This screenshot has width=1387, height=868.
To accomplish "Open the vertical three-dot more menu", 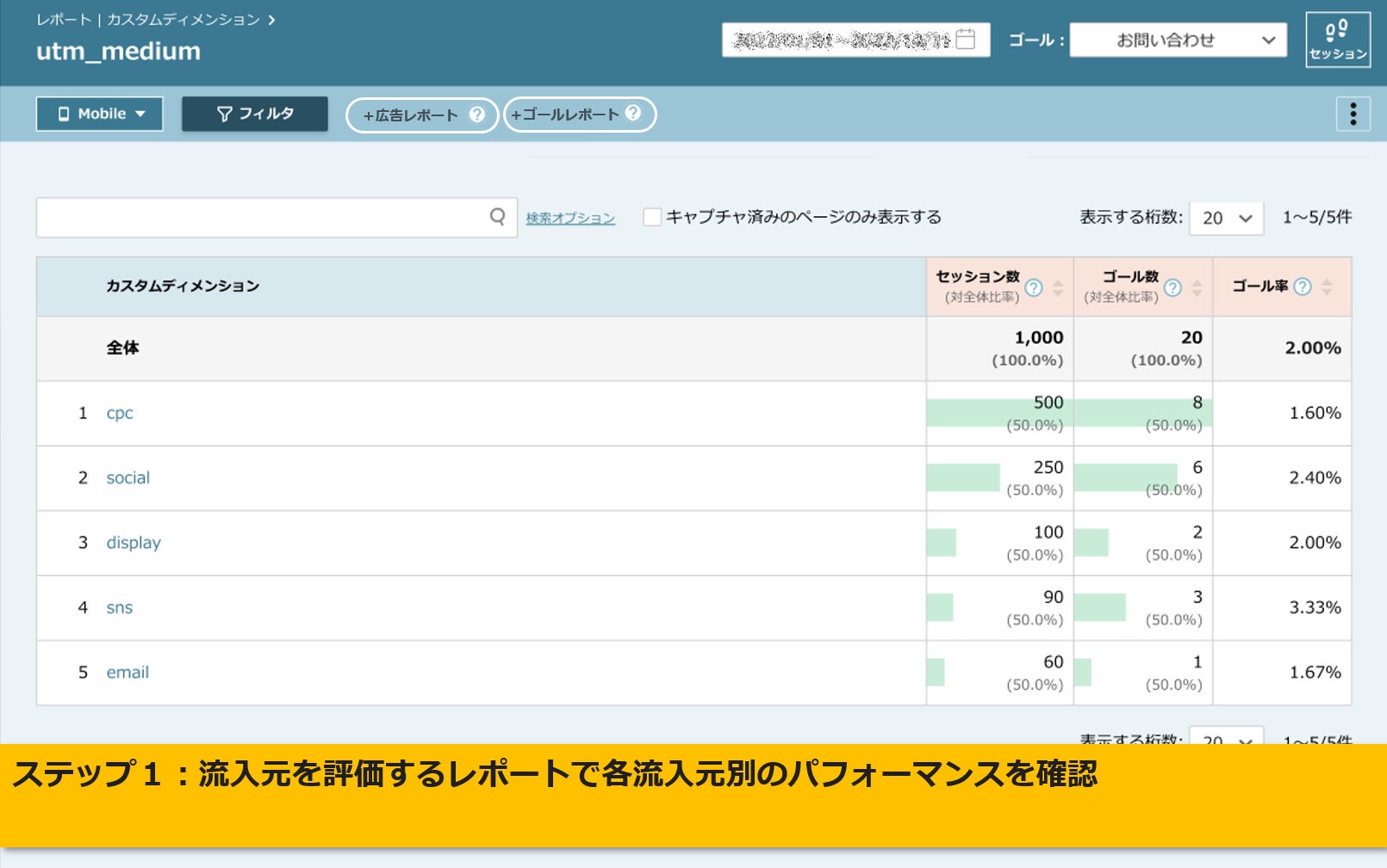I will (1353, 114).
